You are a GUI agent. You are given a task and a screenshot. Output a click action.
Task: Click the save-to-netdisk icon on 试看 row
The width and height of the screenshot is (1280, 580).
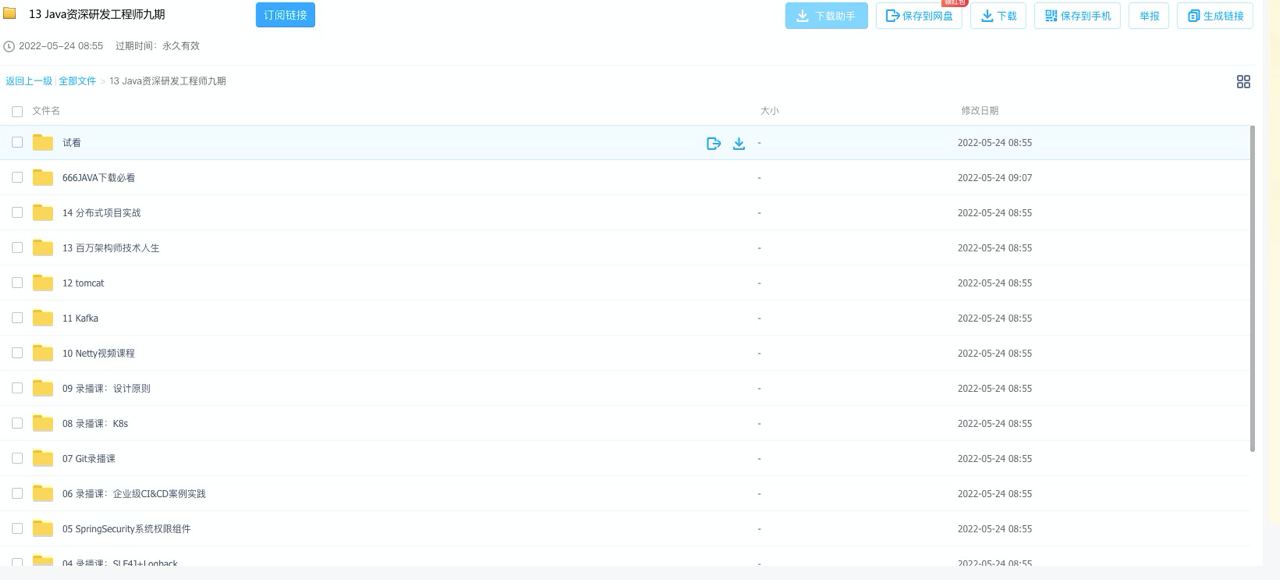714,143
